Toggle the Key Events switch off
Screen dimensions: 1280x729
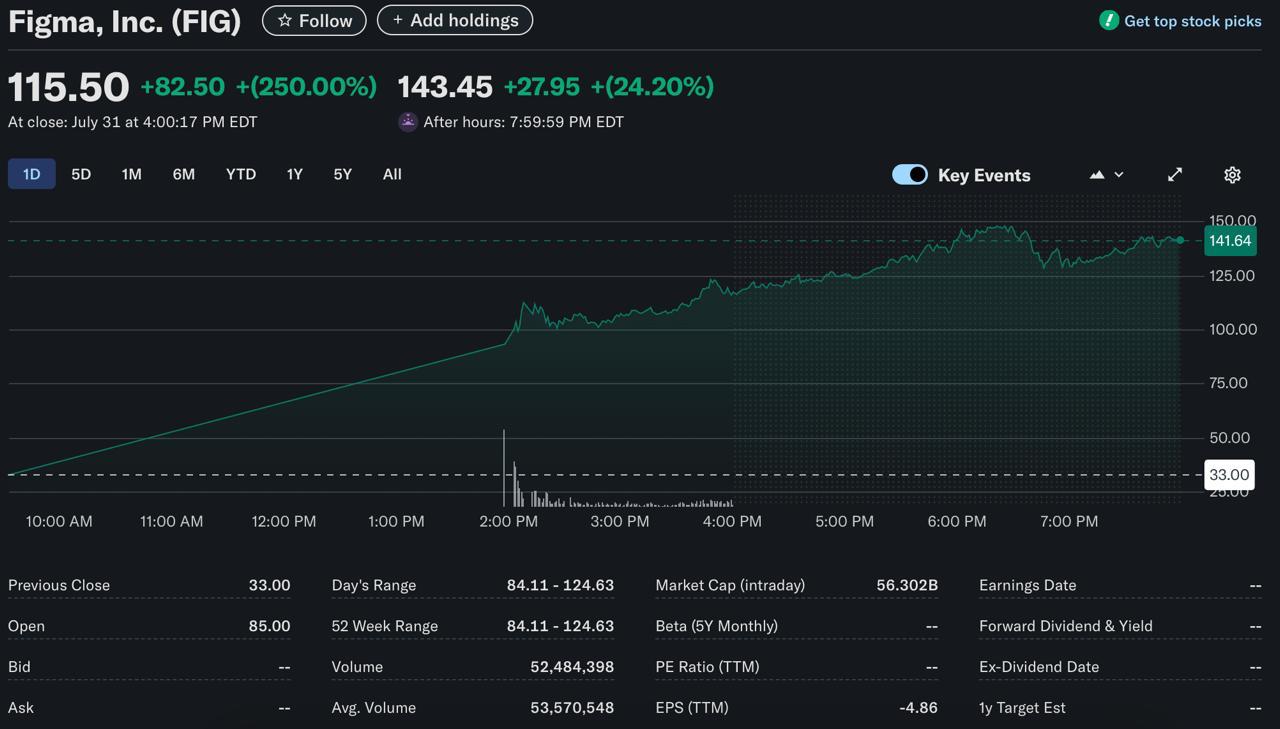tap(910, 175)
